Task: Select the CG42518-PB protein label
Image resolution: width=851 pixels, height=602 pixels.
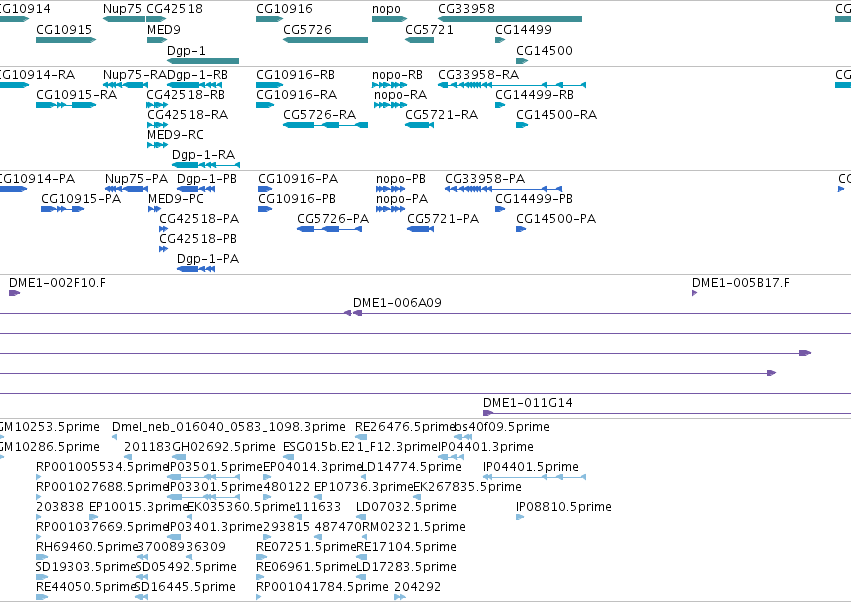Action: (198, 239)
